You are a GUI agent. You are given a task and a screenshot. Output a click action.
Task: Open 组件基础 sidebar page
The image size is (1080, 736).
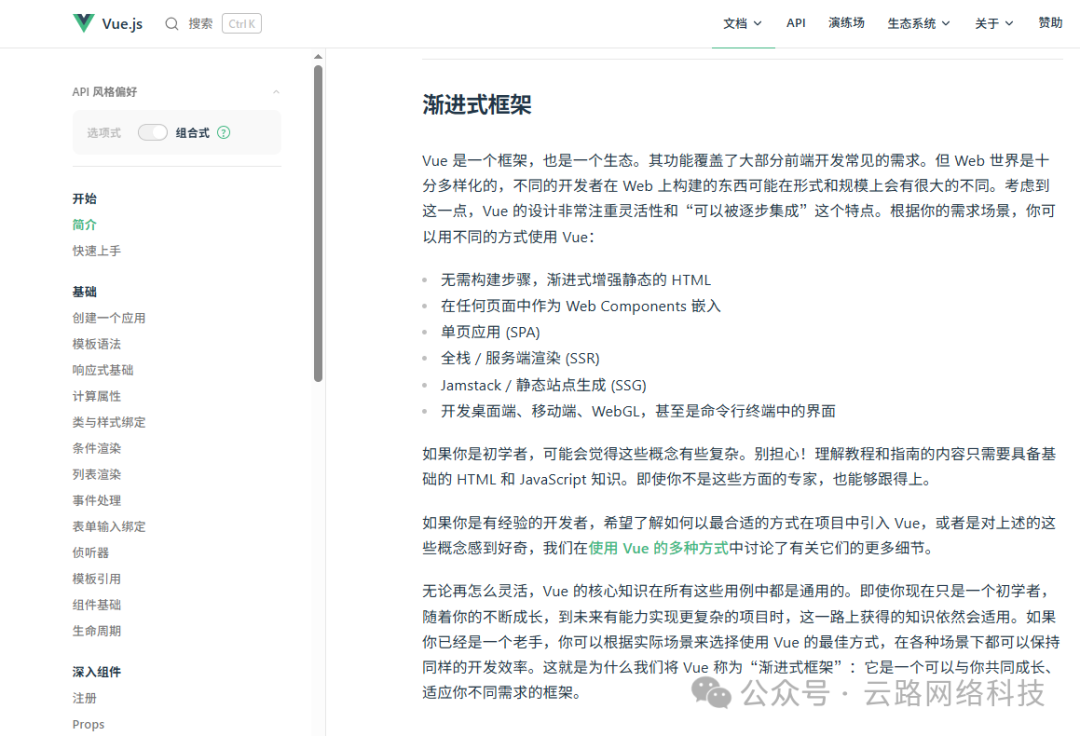[x=96, y=604]
